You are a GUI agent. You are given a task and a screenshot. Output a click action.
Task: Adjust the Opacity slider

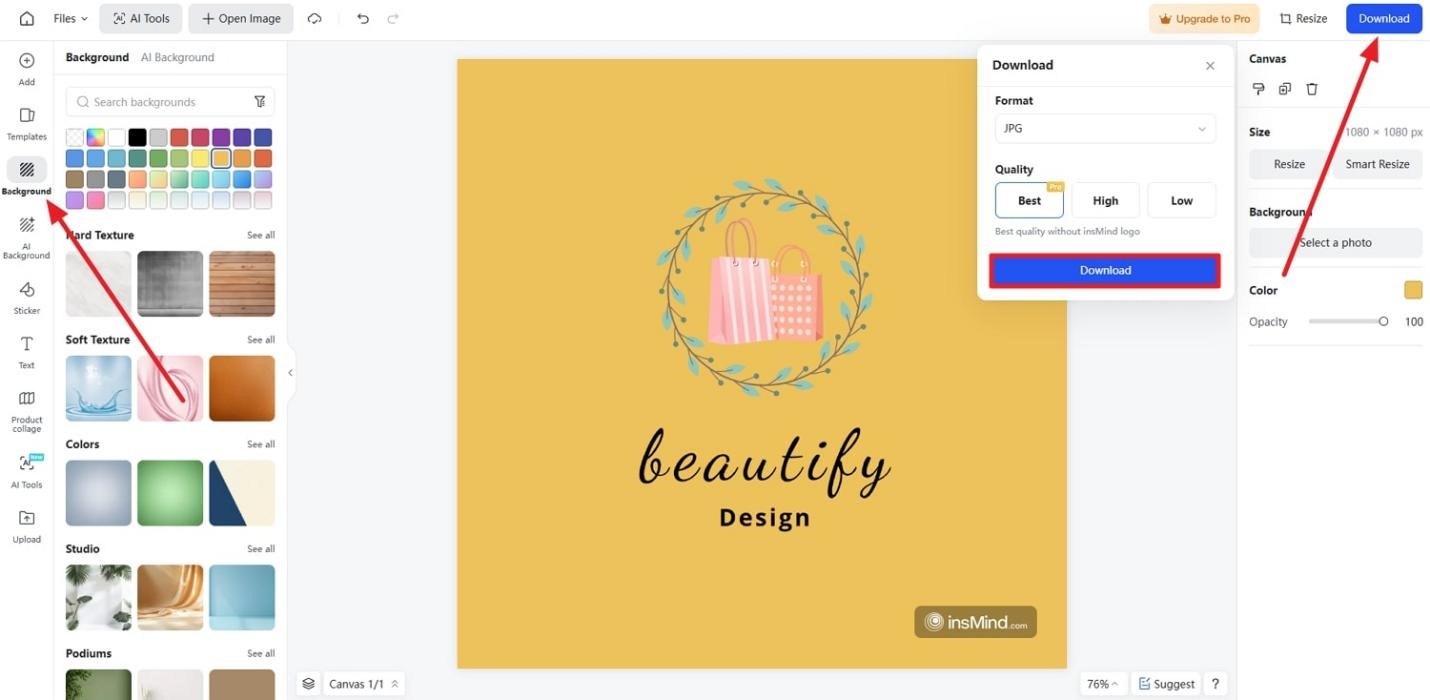click(x=1346, y=322)
